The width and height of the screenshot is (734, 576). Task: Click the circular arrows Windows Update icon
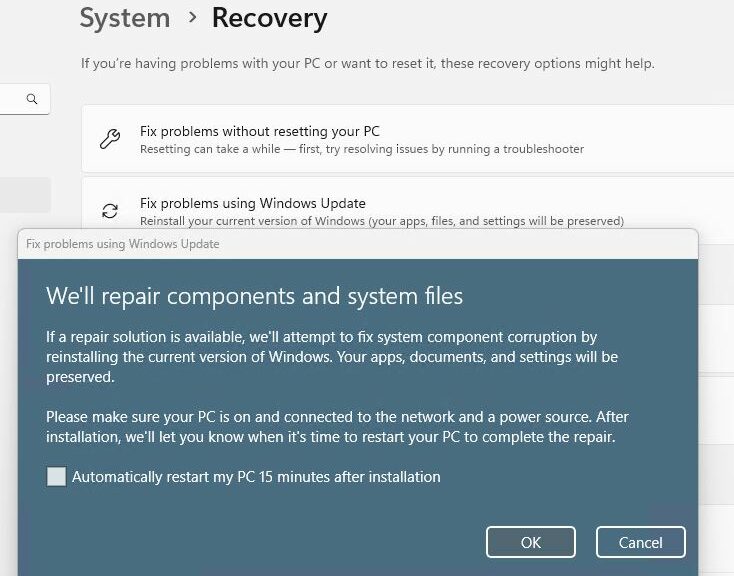110,211
